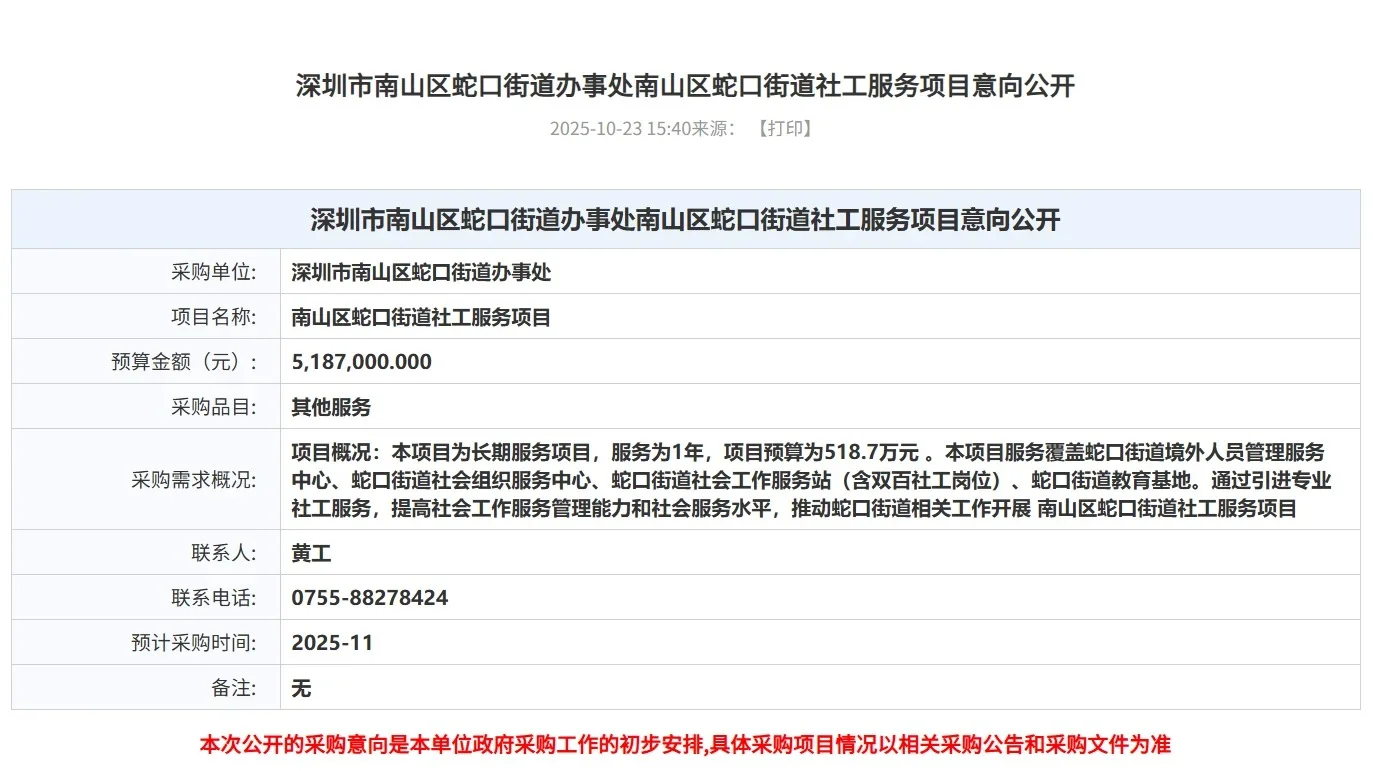Select the planned purchase date 2025-11
Screen dimensions: 1381x771
coord(331,643)
